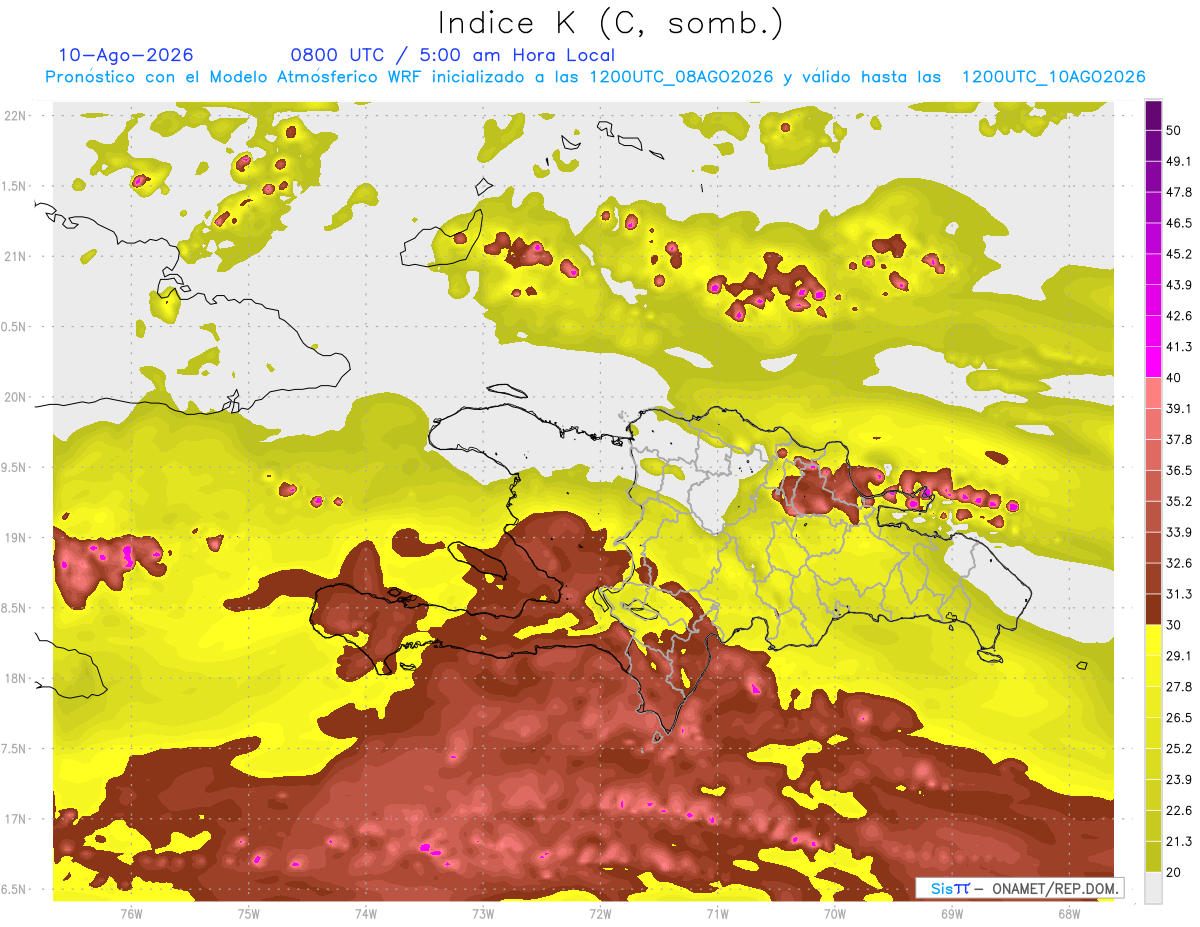Click the "70W" longitude label
The height and width of the screenshot is (927, 1200).
835,914
